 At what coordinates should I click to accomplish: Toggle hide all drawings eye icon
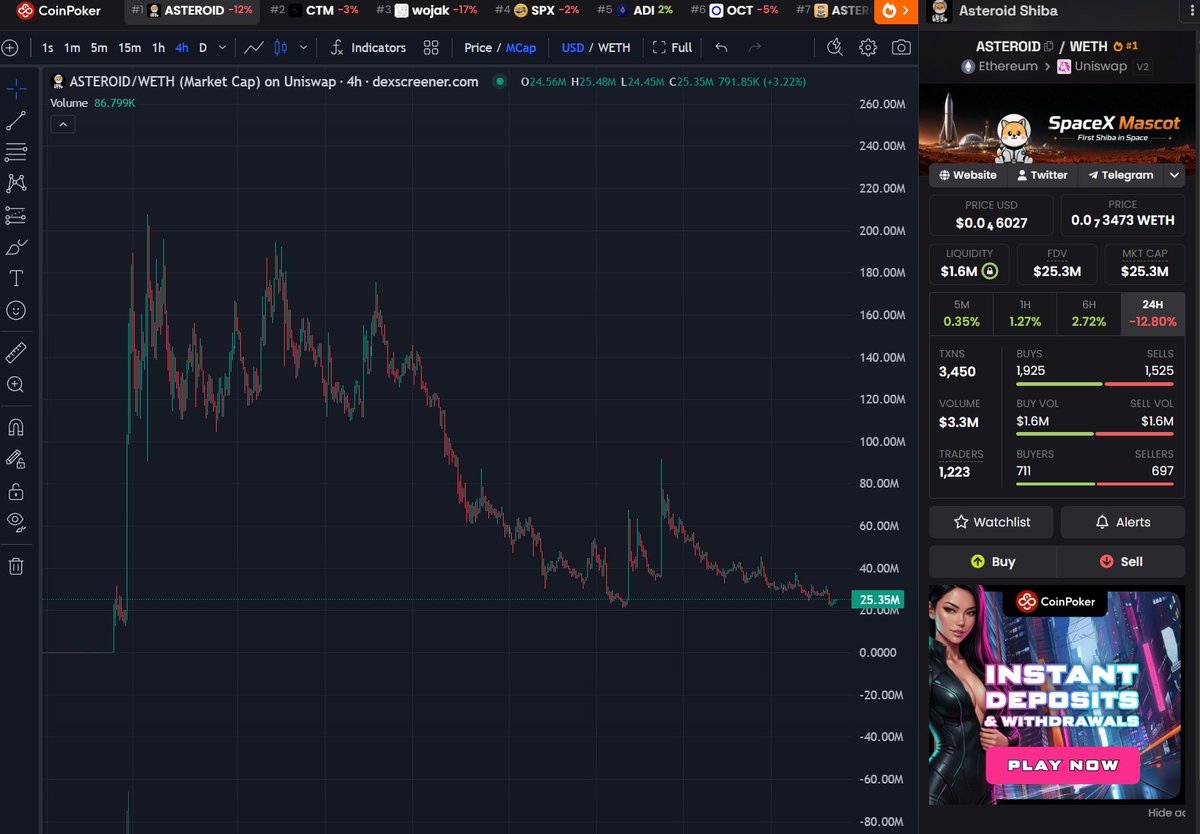[16, 520]
